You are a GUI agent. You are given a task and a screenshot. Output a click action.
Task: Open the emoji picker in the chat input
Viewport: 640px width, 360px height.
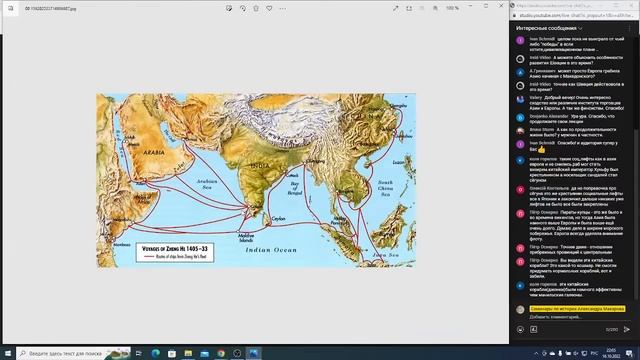520,329
